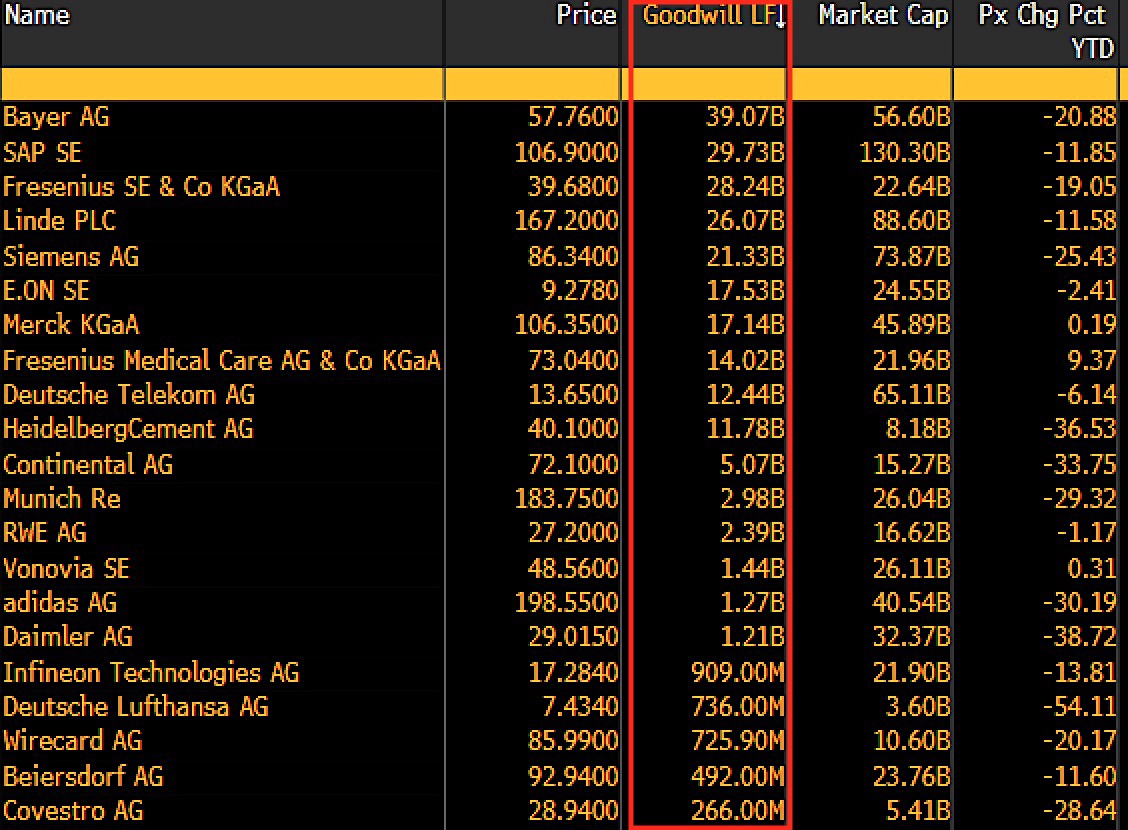Select the Infineon Technologies AG row name
The image size is (1128, 830).
coord(151,672)
